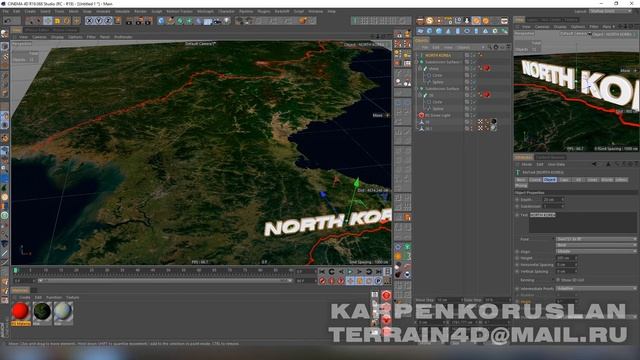Toggle Autokeying icon in timeline controls
Viewport: 640px width, 360px height.
click(x=331, y=281)
